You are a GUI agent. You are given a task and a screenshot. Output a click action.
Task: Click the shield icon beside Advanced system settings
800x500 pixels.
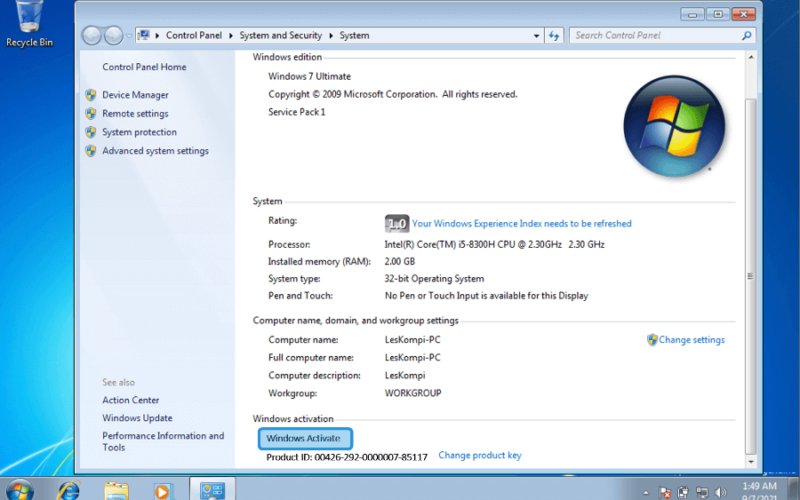pos(91,151)
